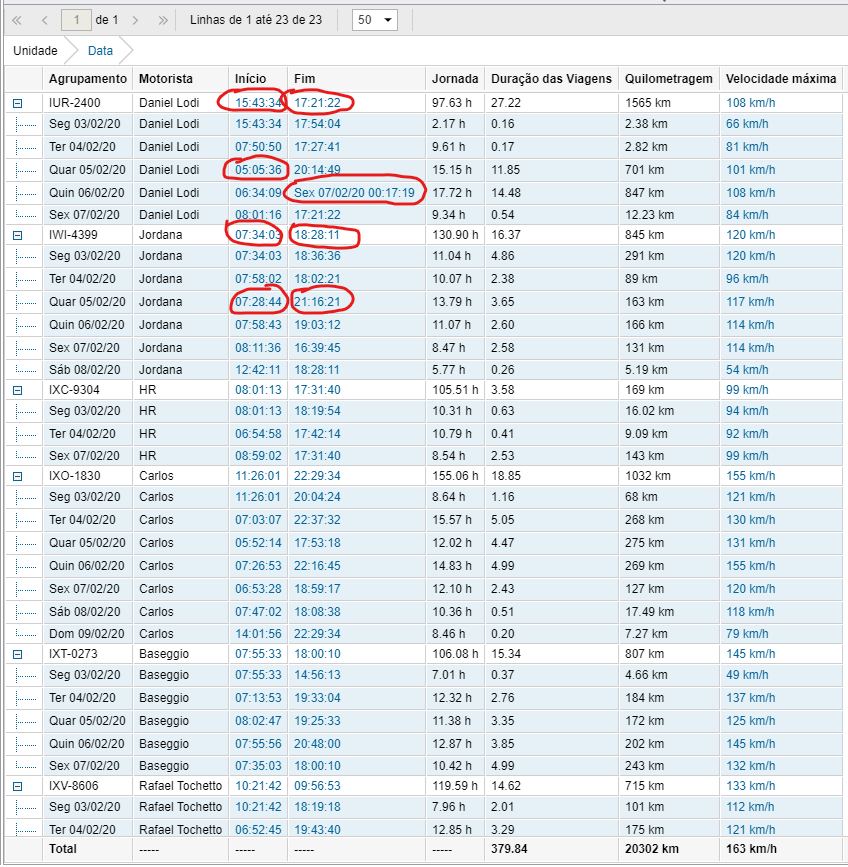Select the Unidade breadcrumb tab

click(x=34, y=50)
